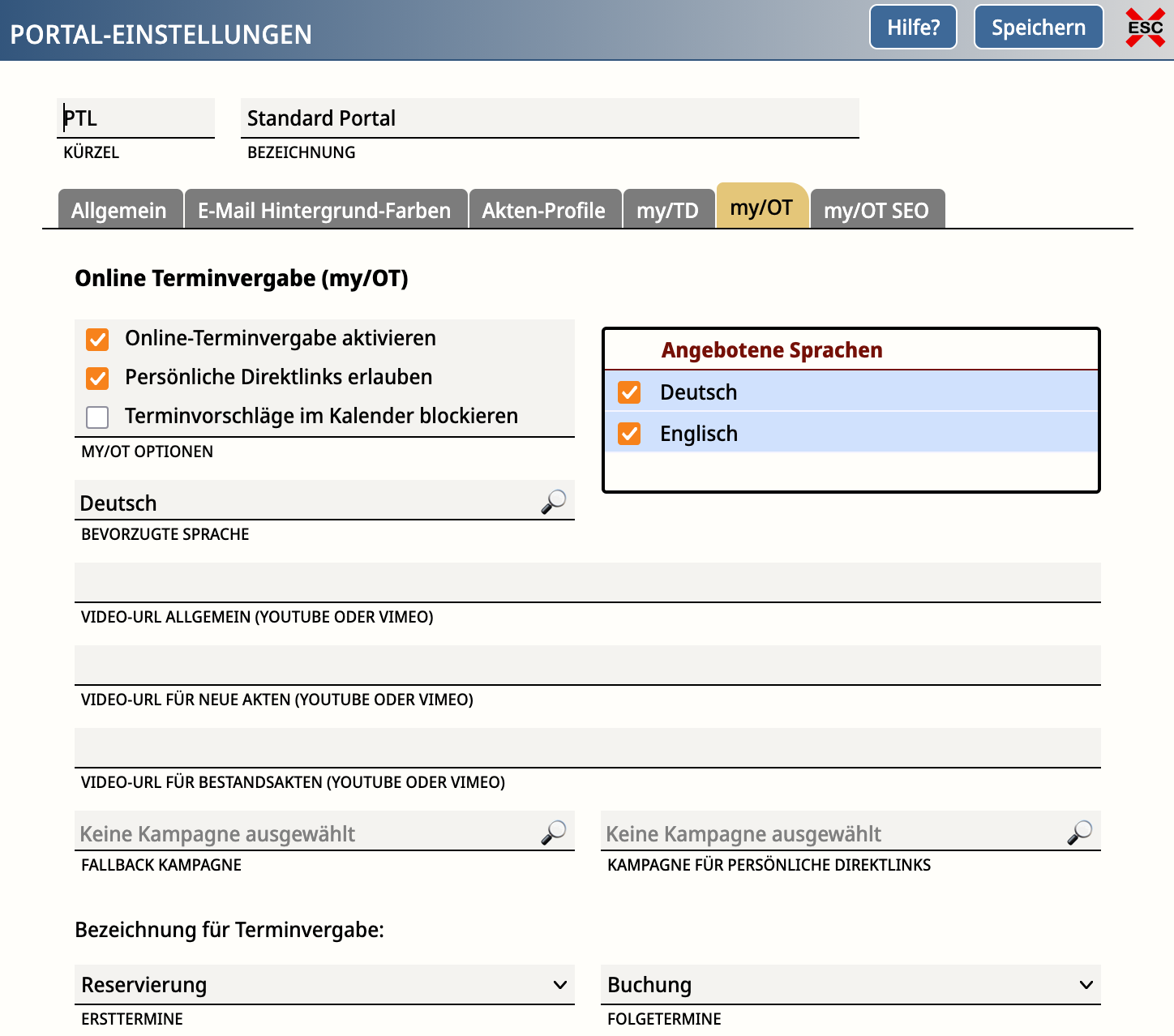Click the Hilfe? button
The height and width of the screenshot is (1036, 1174).
click(913, 28)
